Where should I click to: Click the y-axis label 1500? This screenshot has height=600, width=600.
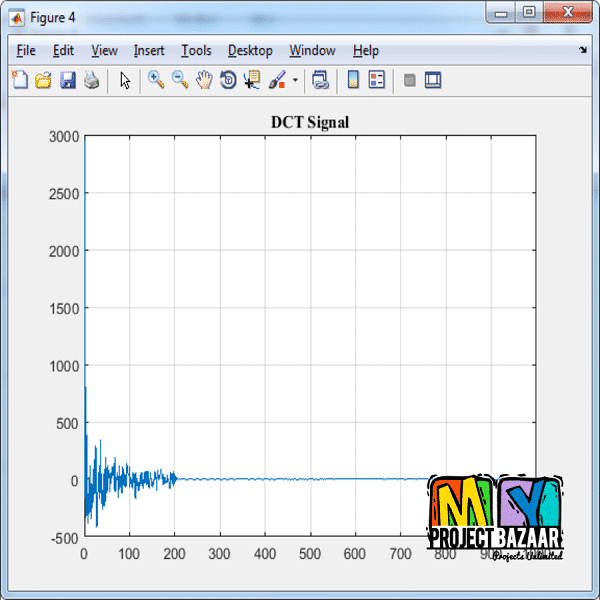point(64,309)
